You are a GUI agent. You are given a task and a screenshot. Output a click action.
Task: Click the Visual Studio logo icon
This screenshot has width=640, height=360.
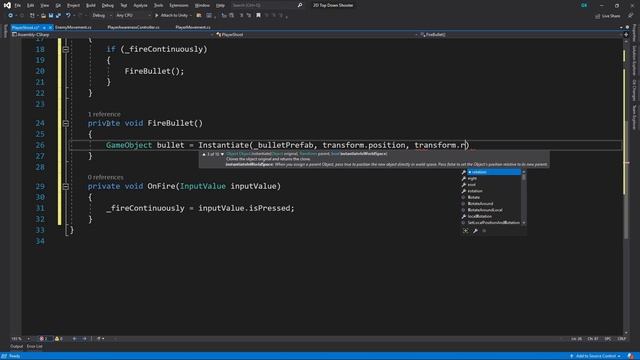click(x=7, y=5)
